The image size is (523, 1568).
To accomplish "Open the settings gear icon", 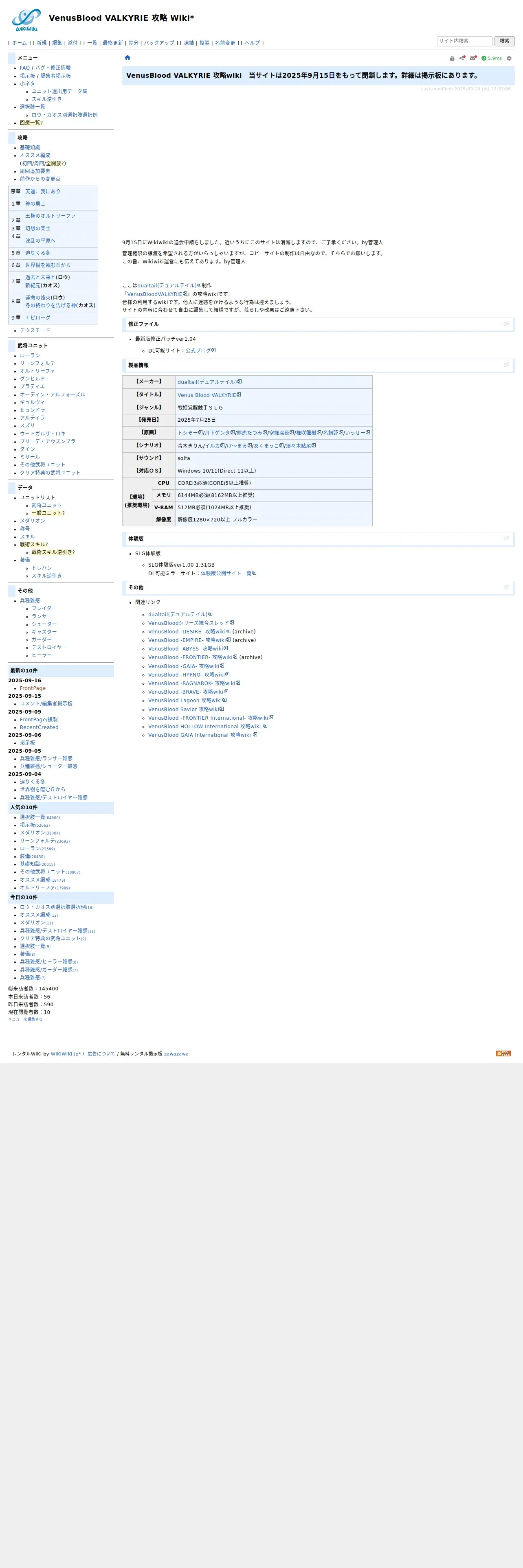I will pos(509,59).
